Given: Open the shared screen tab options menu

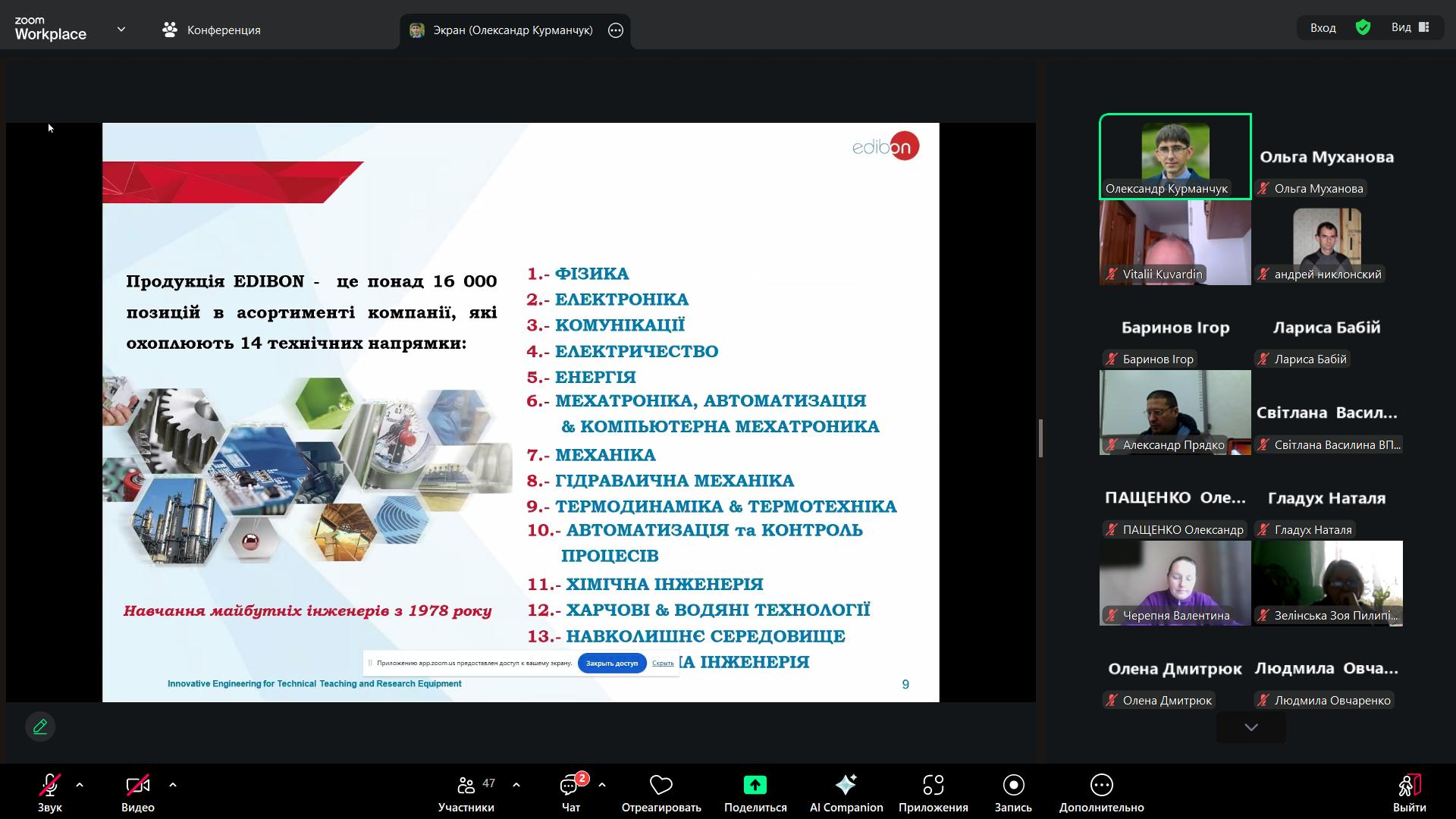Looking at the screenshot, I should [x=616, y=30].
